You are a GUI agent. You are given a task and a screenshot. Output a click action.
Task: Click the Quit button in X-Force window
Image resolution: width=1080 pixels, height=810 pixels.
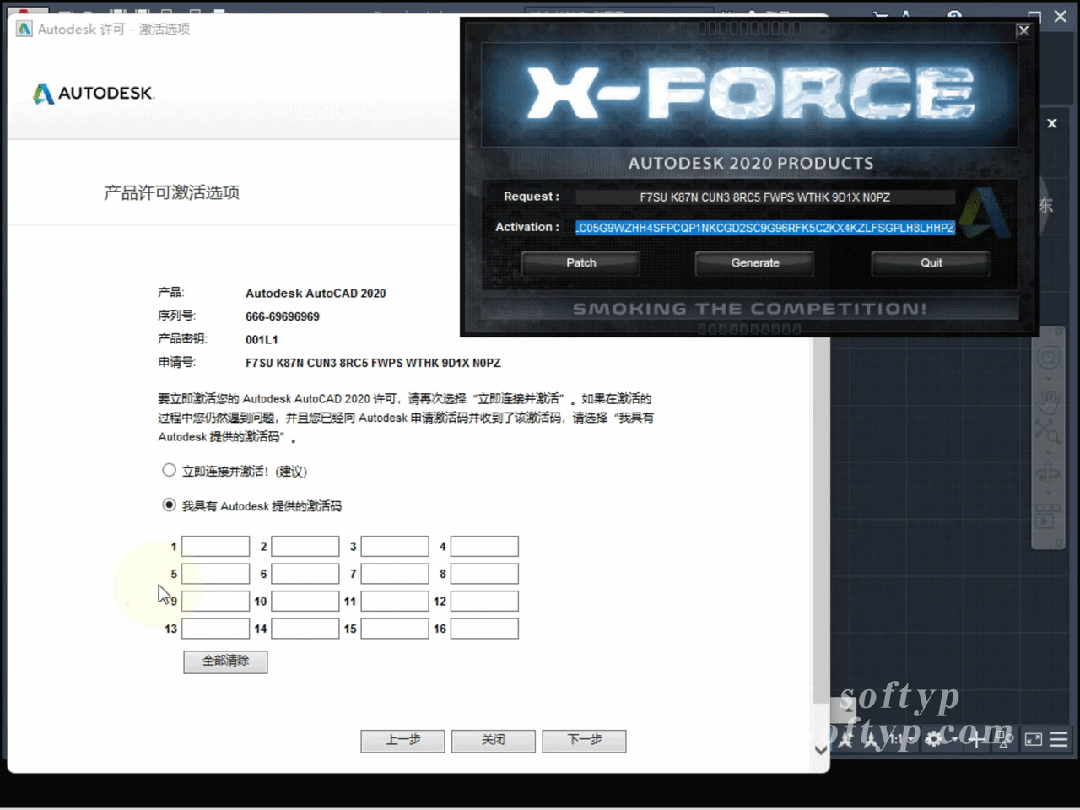pyautogui.click(x=931, y=263)
